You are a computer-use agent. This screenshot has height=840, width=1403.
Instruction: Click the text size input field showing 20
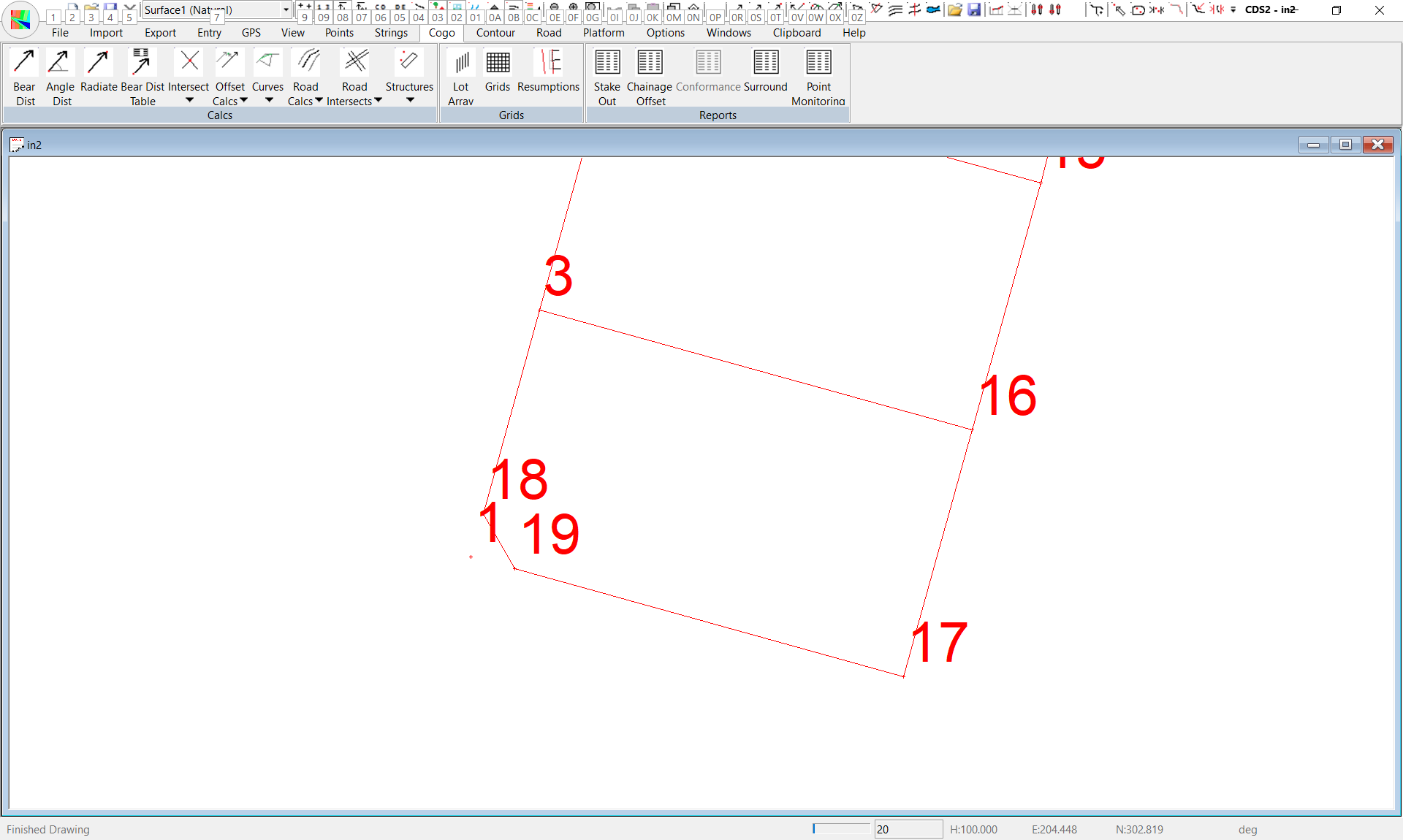(x=908, y=829)
